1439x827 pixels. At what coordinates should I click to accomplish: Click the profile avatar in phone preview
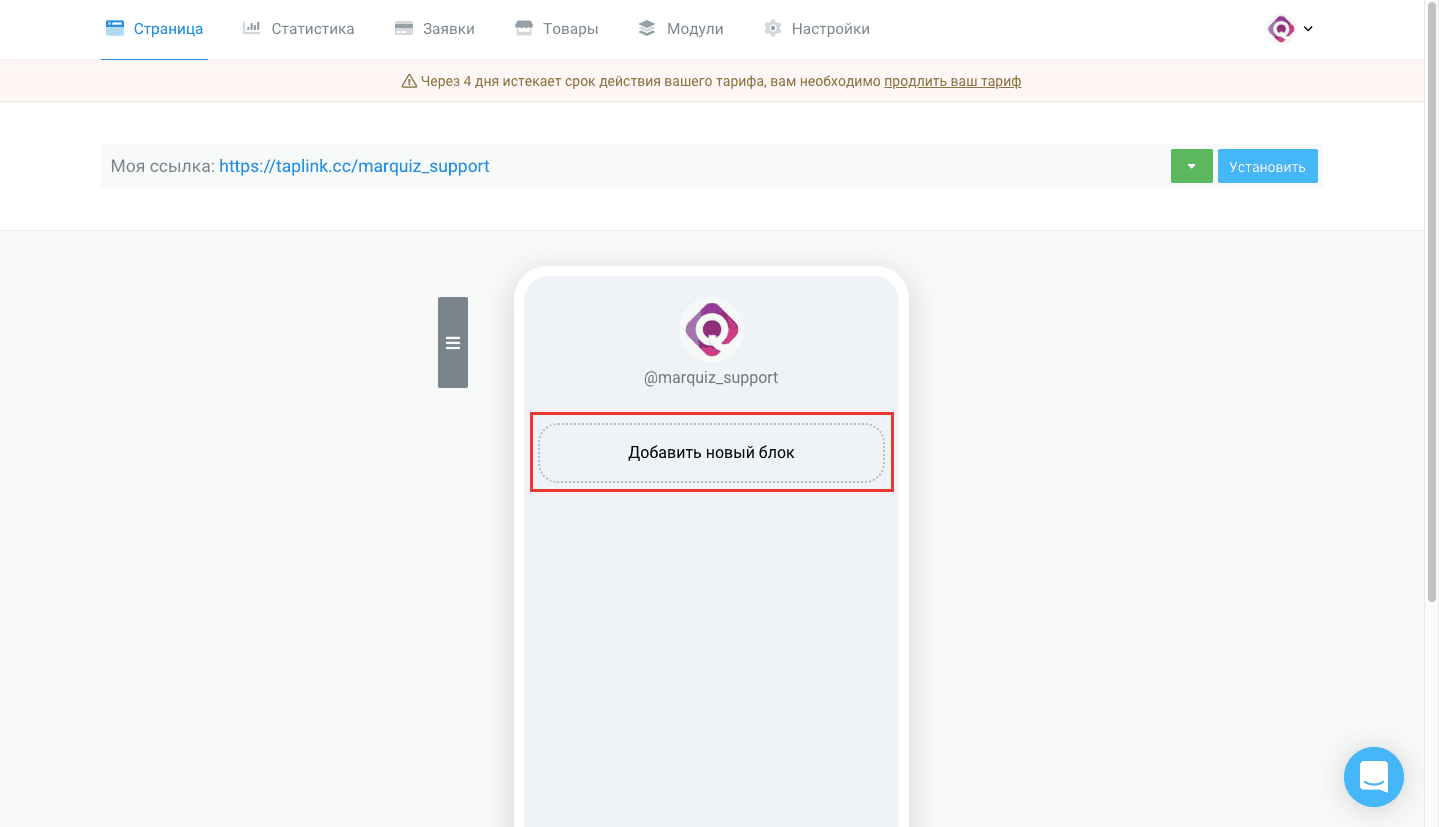711,329
